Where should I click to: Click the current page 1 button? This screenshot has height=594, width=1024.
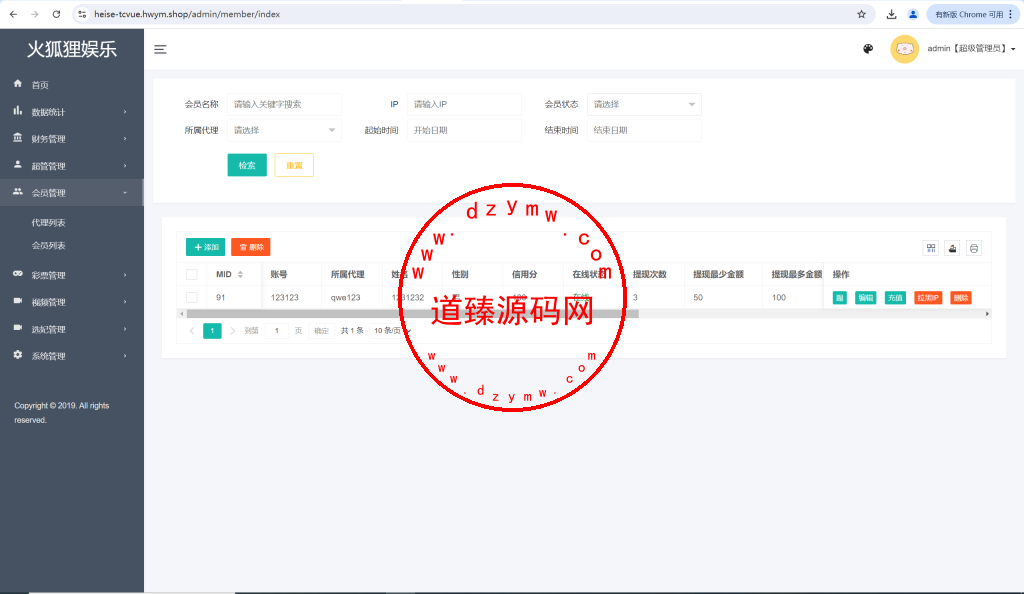[212, 331]
